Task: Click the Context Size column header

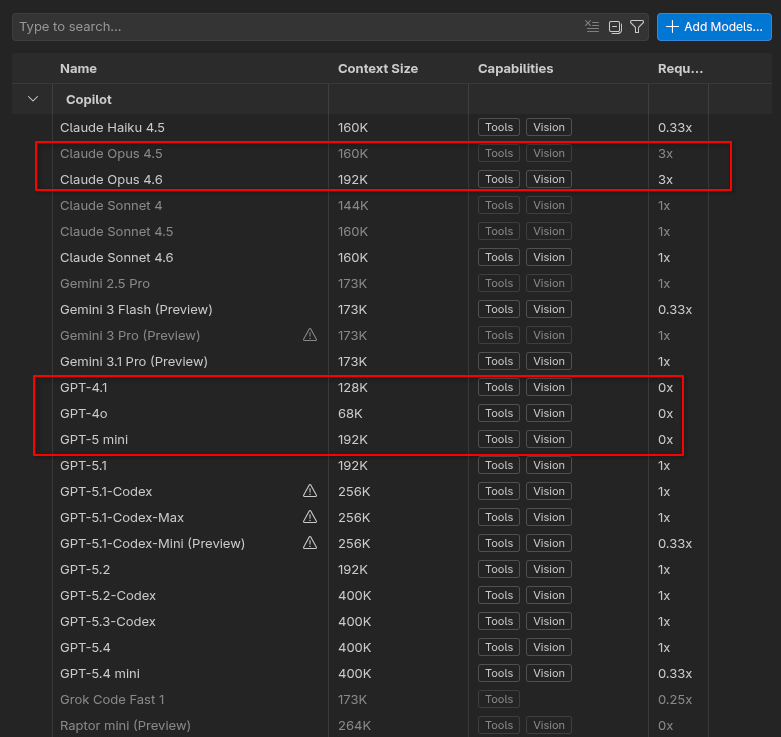Action: (x=378, y=69)
